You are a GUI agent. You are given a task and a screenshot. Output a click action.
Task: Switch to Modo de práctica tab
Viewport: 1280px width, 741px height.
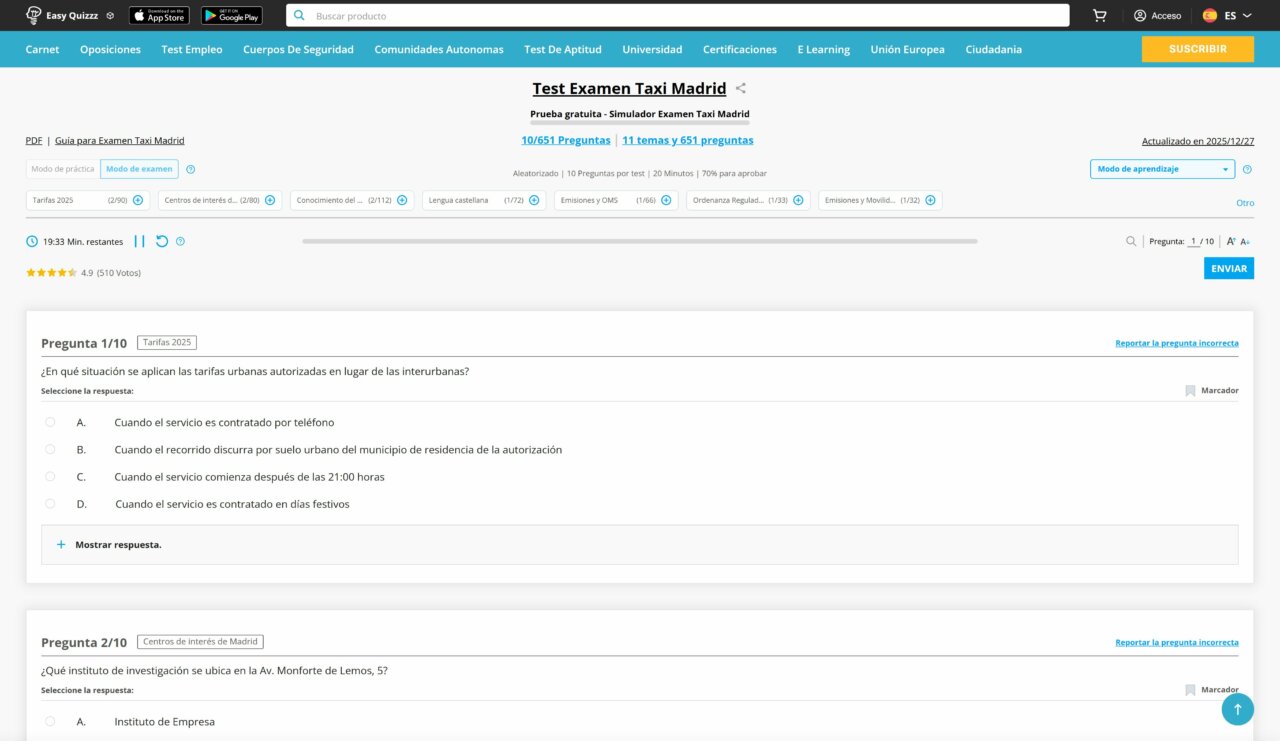pos(63,169)
